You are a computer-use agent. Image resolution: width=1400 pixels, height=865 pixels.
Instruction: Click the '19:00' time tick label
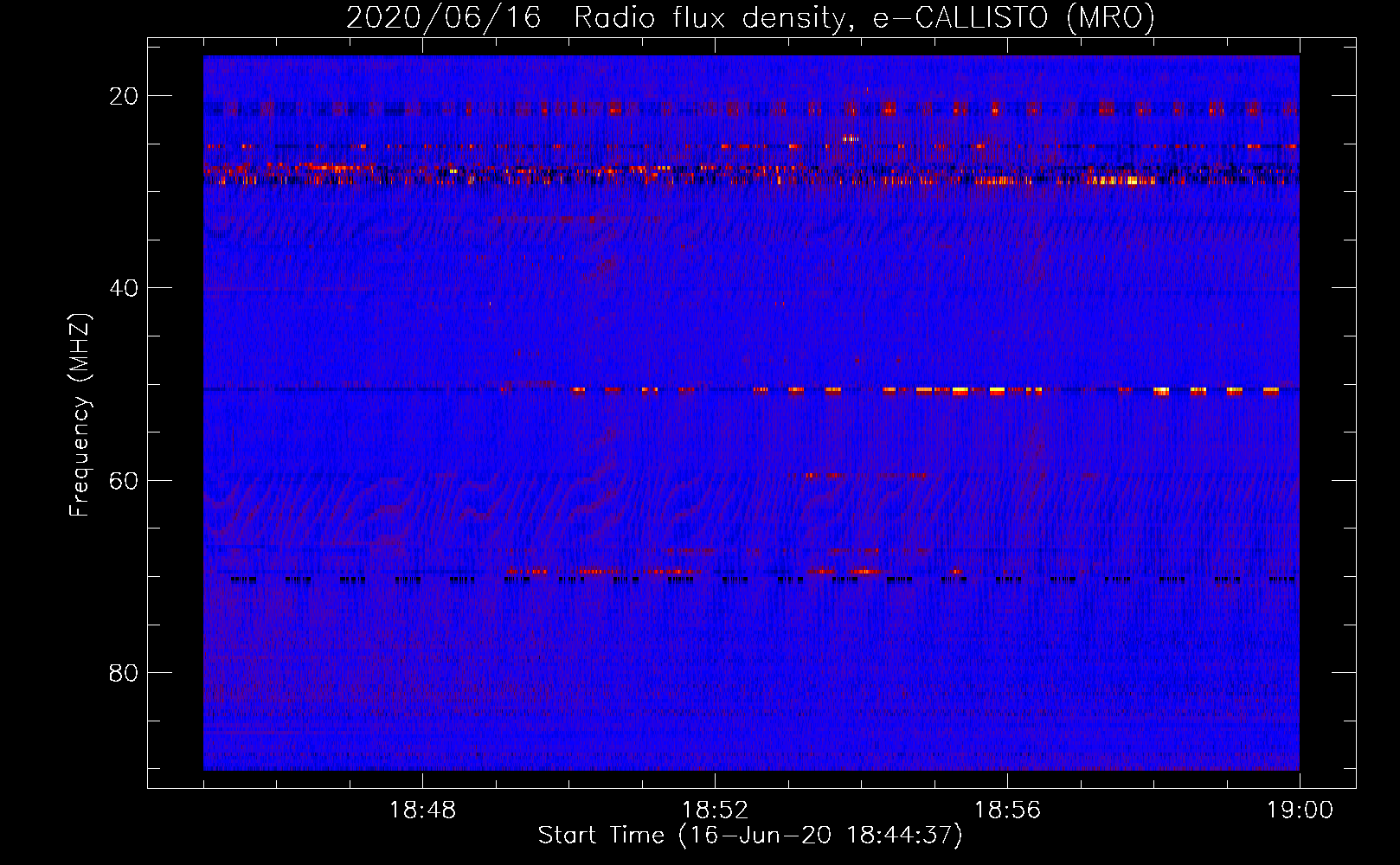pyautogui.click(x=1300, y=811)
